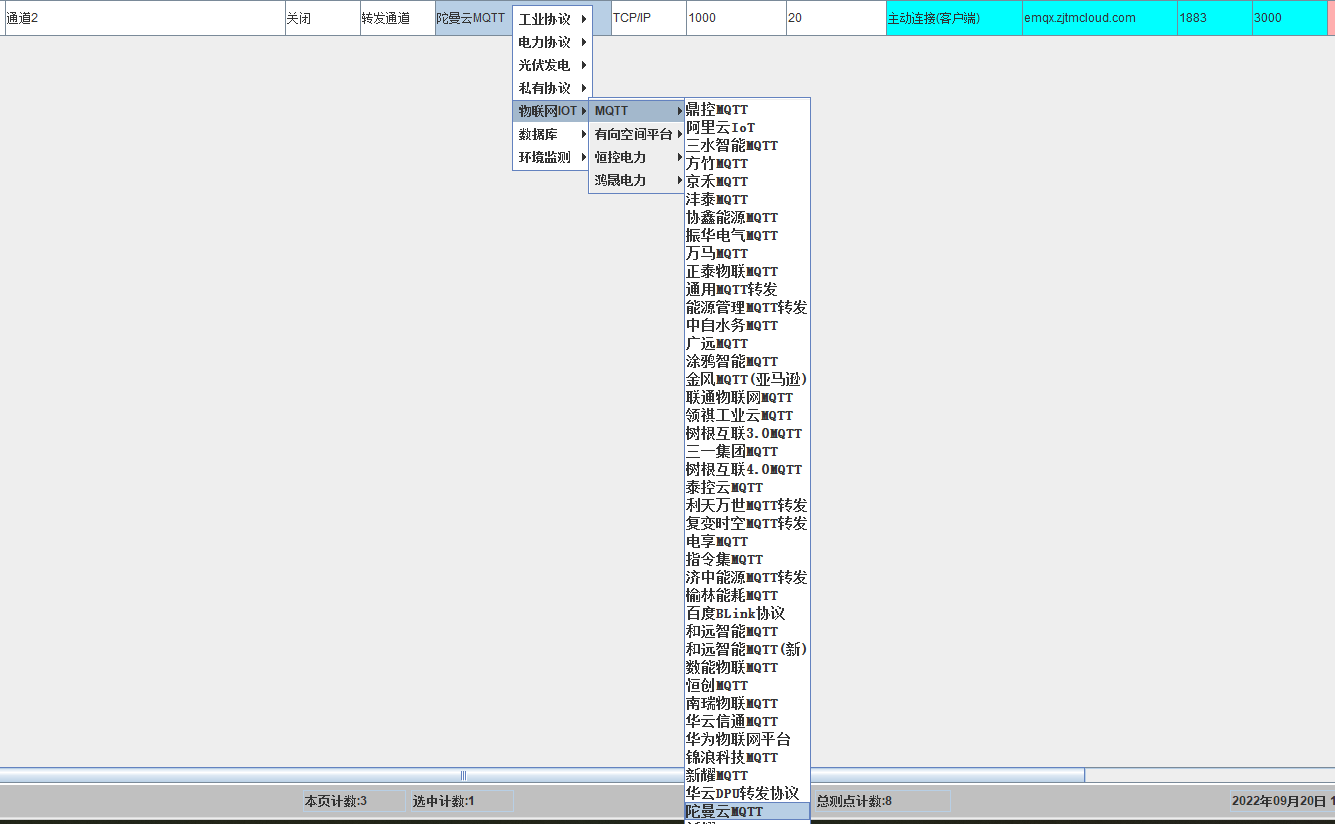Select 华为物联网平台 entry
The width and height of the screenshot is (1335, 824).
point(747,740)
